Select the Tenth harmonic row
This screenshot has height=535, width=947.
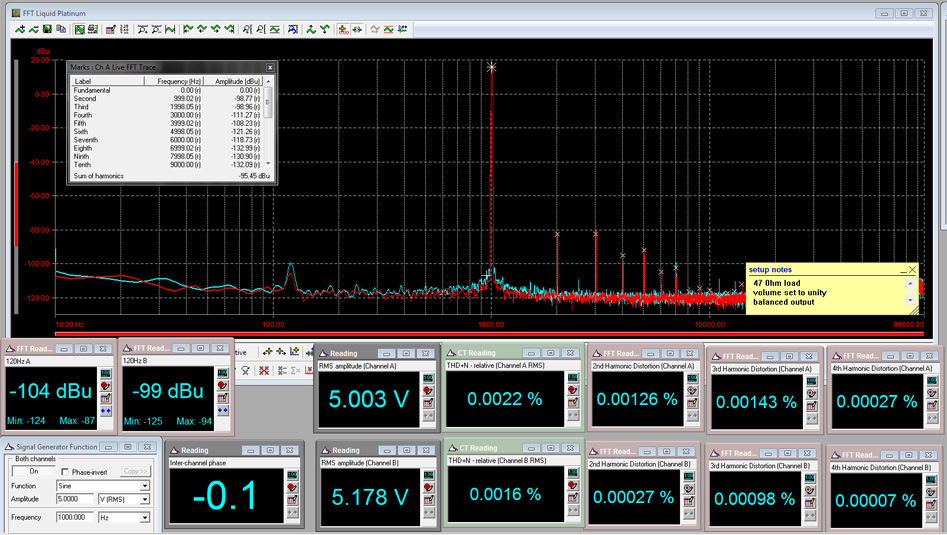pos(167,164)
